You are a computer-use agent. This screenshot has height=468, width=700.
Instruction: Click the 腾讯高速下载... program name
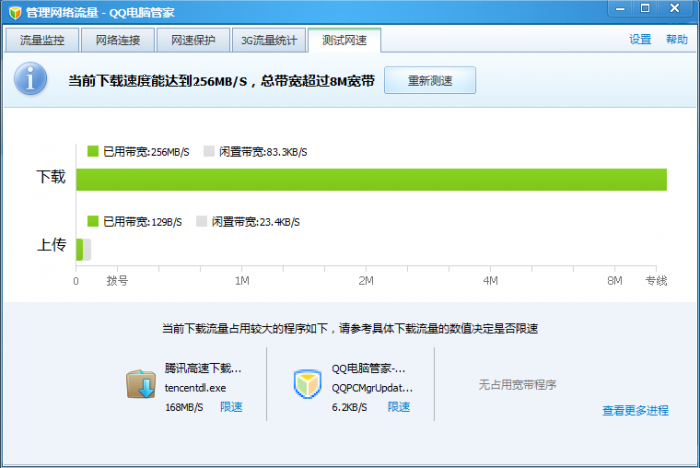203,368
